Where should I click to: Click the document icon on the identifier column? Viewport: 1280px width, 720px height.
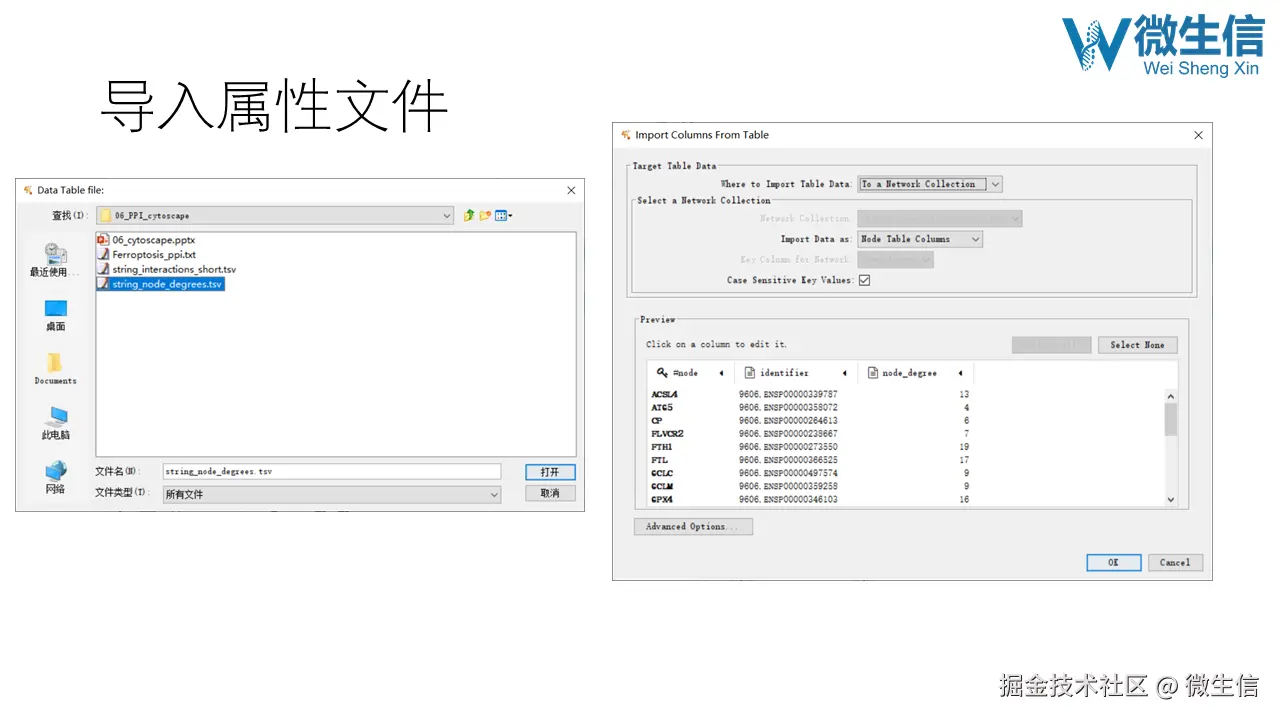pos(750,372)
